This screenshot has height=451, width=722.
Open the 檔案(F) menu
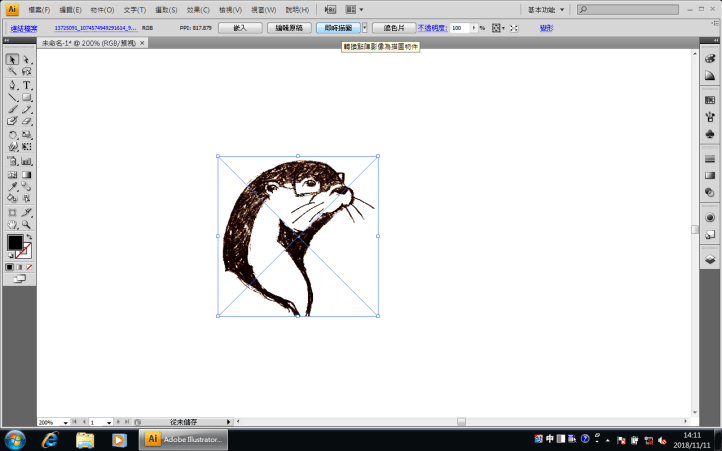[x=39, y=9]
